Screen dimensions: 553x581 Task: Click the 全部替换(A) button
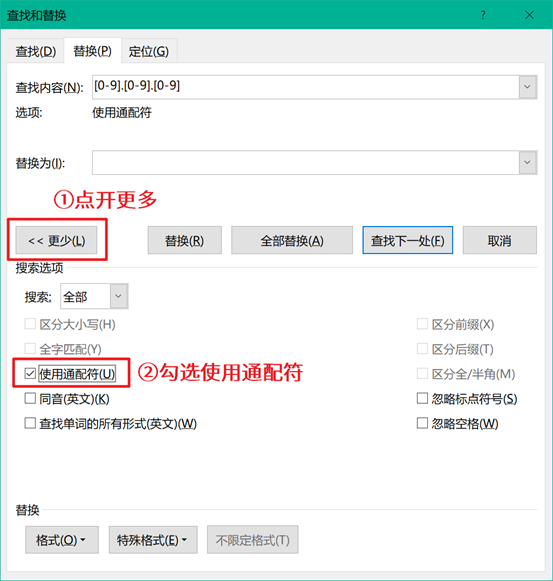pos(292,240)
